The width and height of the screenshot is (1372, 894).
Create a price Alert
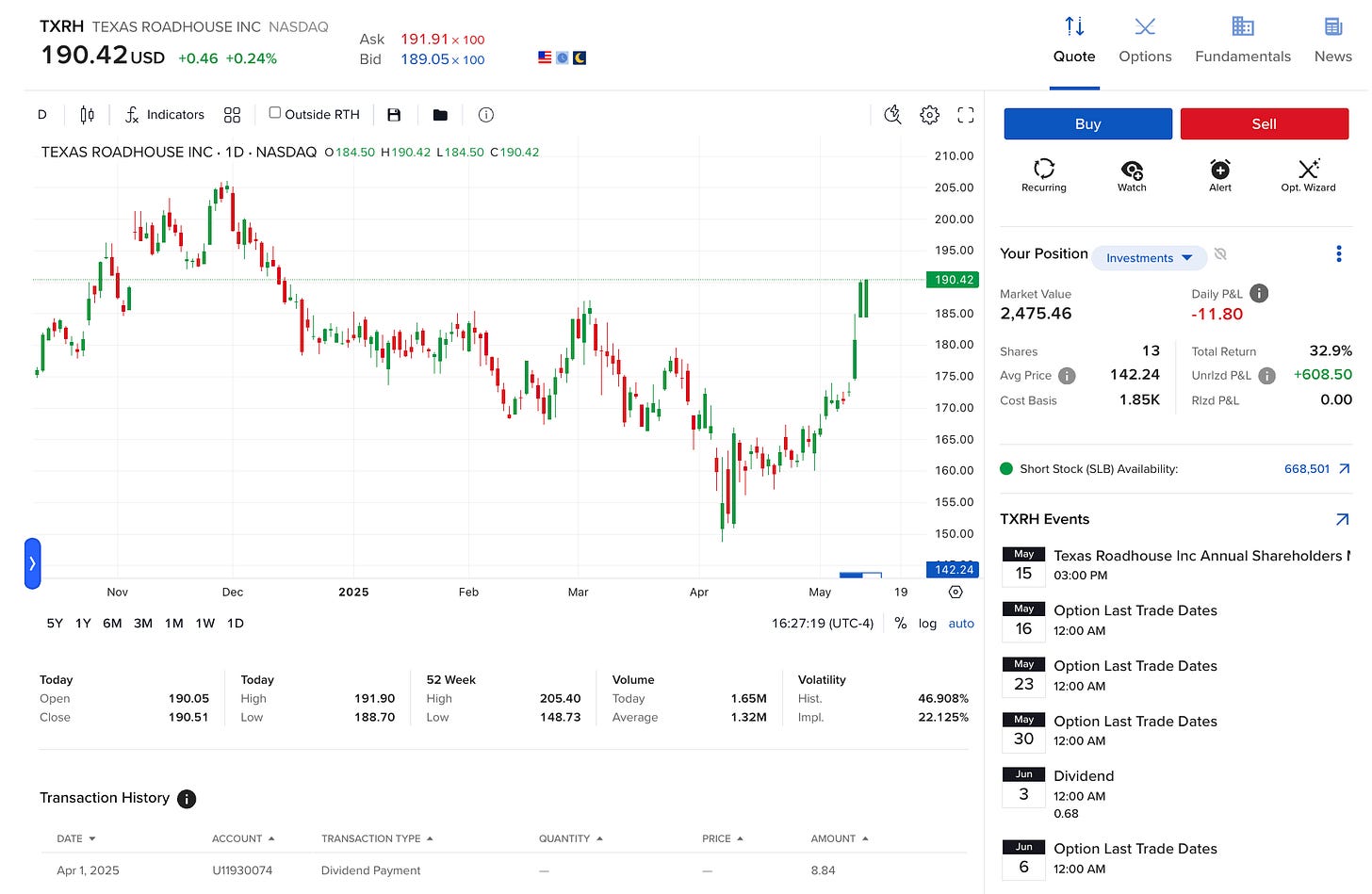pos(1220,175)
